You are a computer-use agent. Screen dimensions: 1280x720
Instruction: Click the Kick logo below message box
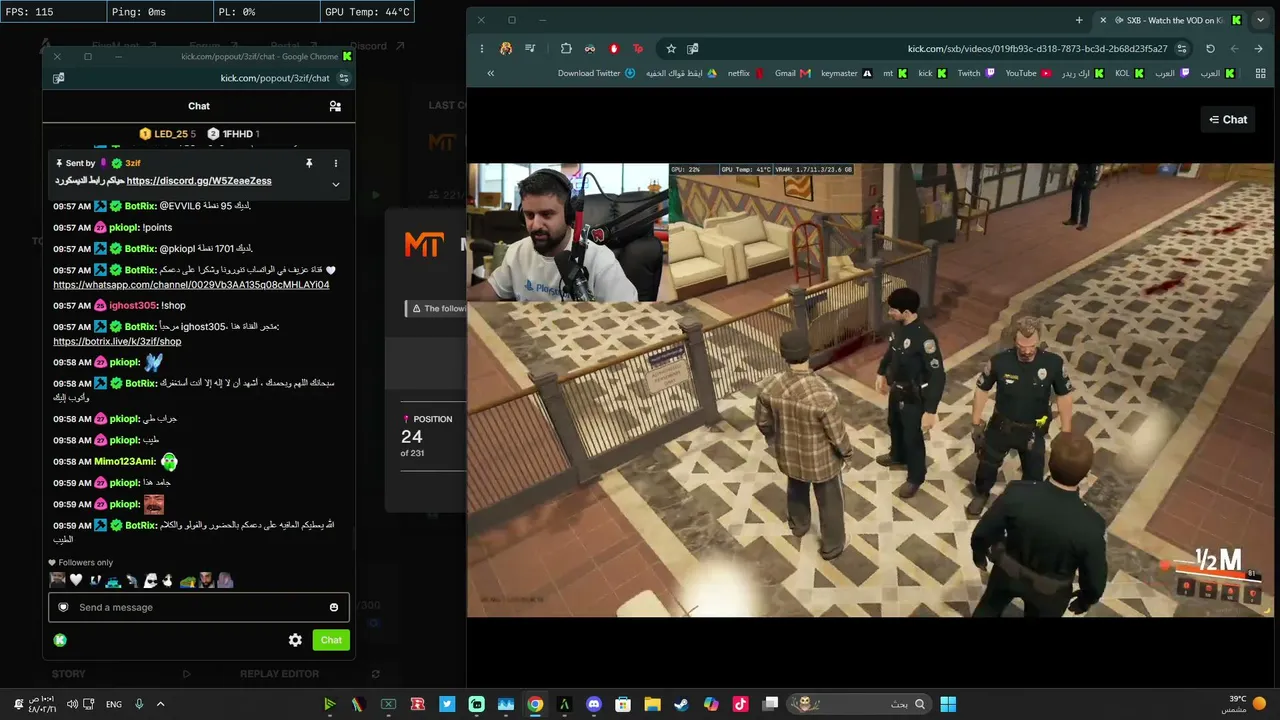(60, 640)
